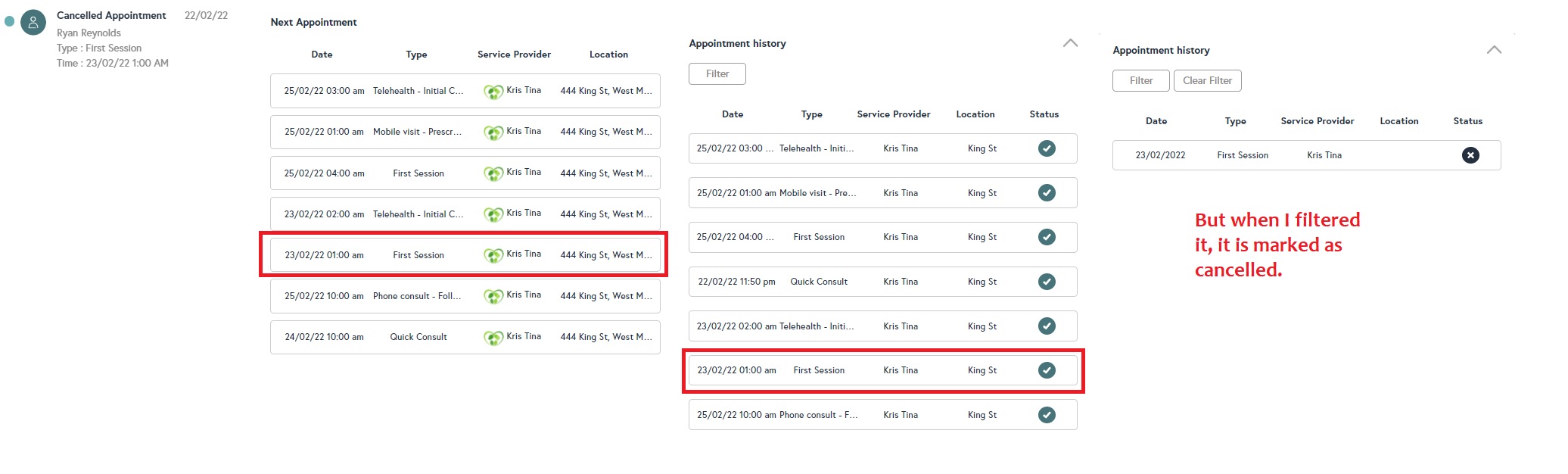1568x474 pixels.
Task: Collapse the middle Appointment history panel
Action: coord(1070,43)
